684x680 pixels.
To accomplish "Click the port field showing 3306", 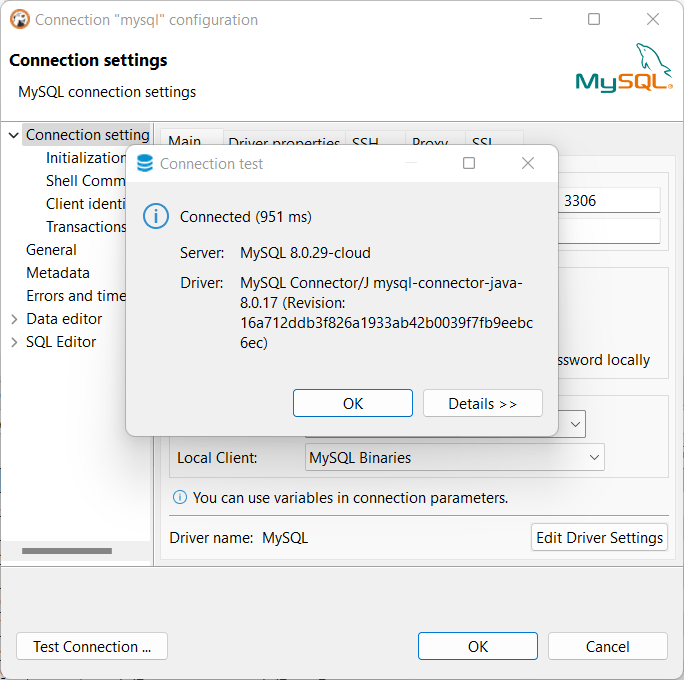I will (608, 200).
